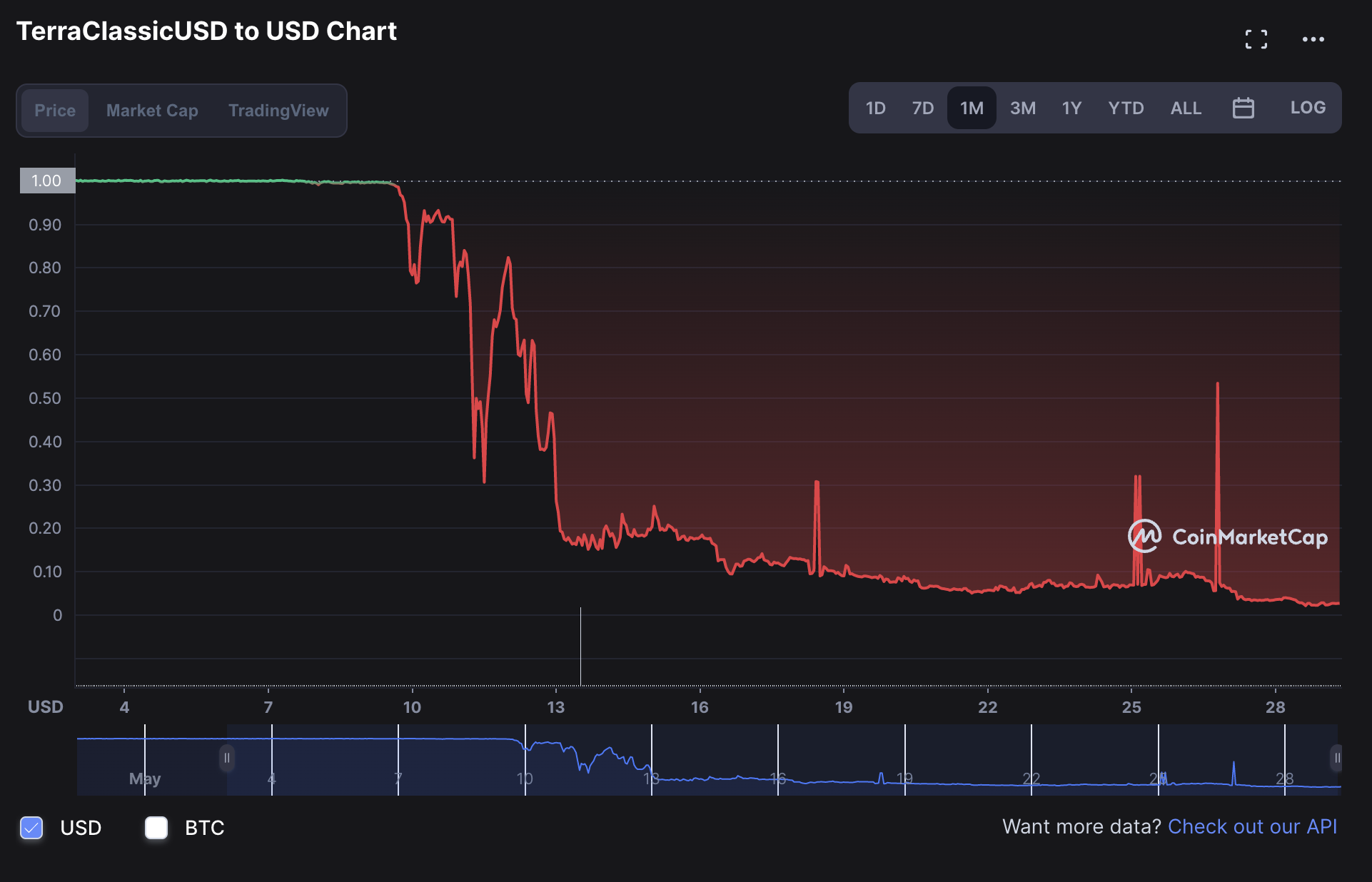Open the calendar date range picker
Viewport: 1372px width, 882px height.
pyautogui.click(x=1243, y=108)
